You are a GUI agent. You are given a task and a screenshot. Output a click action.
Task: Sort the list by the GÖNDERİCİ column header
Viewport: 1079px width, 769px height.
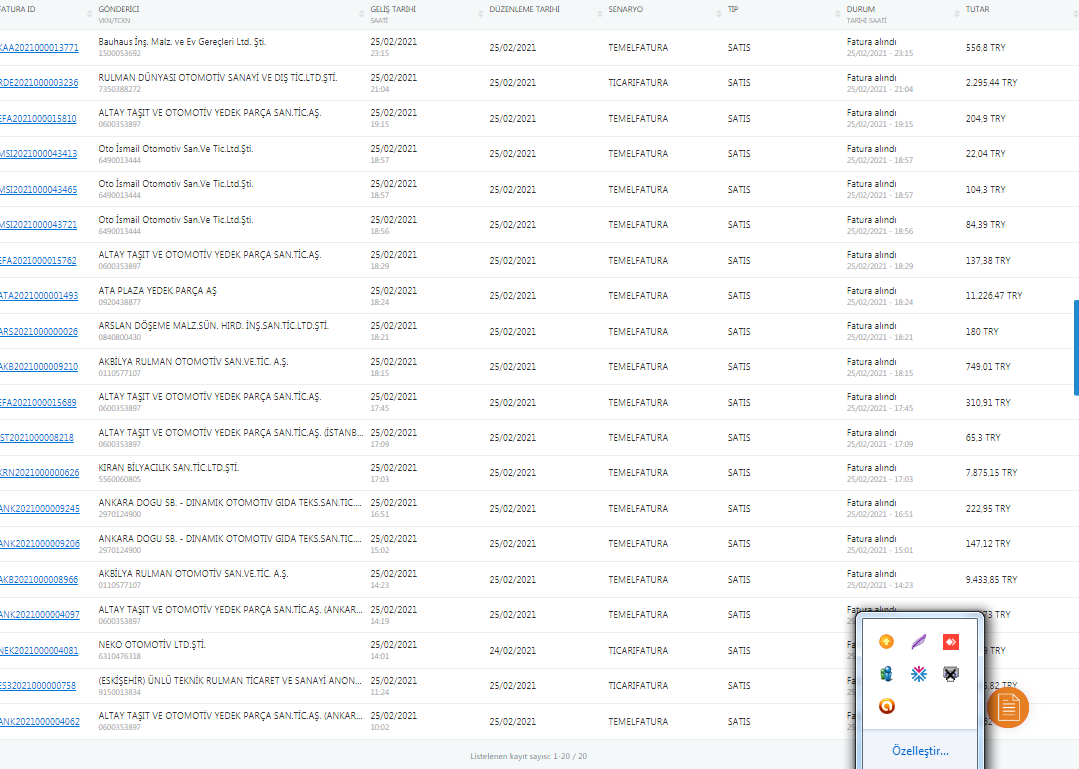tap(120, 9)
